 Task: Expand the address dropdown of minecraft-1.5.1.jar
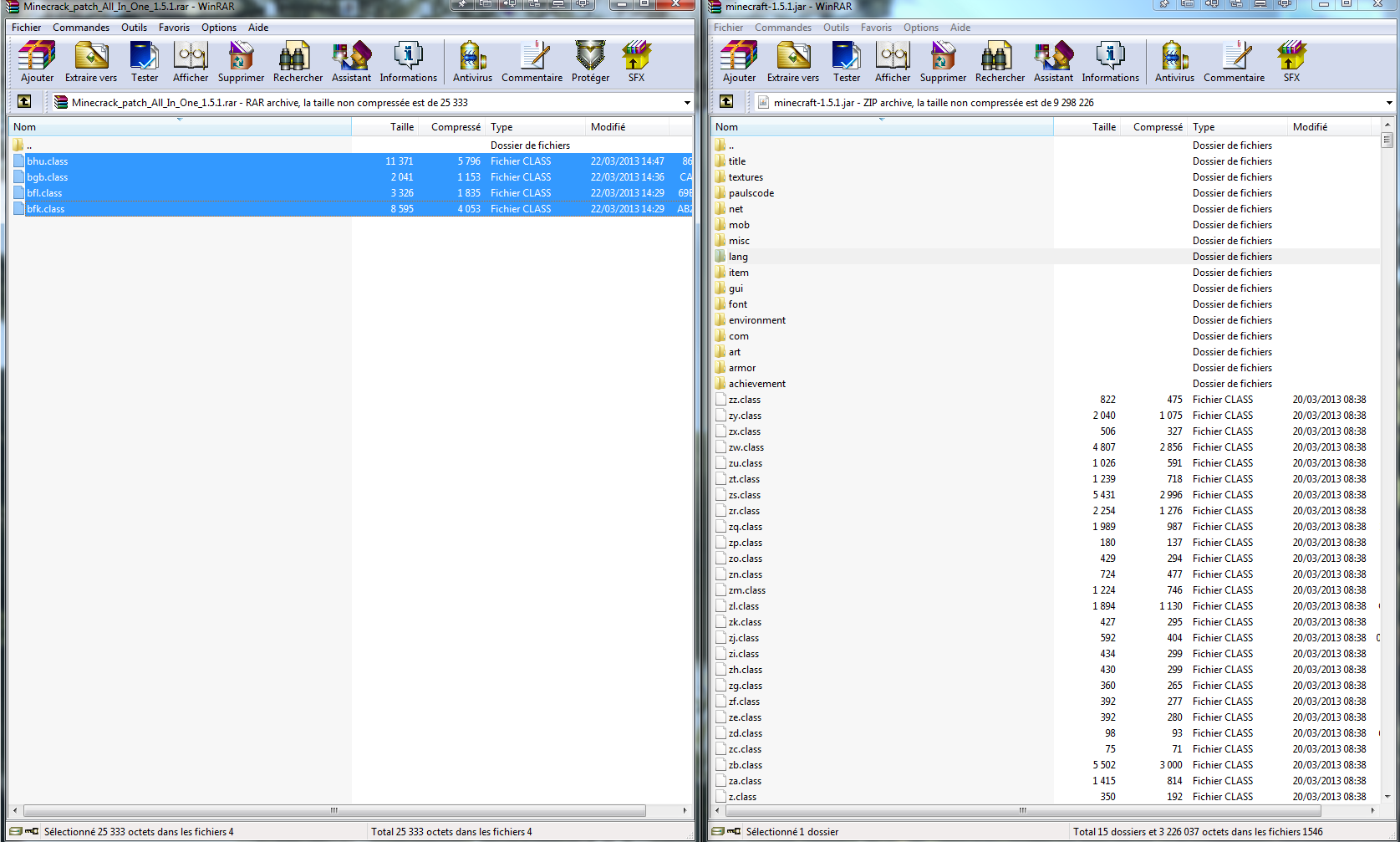click(1389, 103)
